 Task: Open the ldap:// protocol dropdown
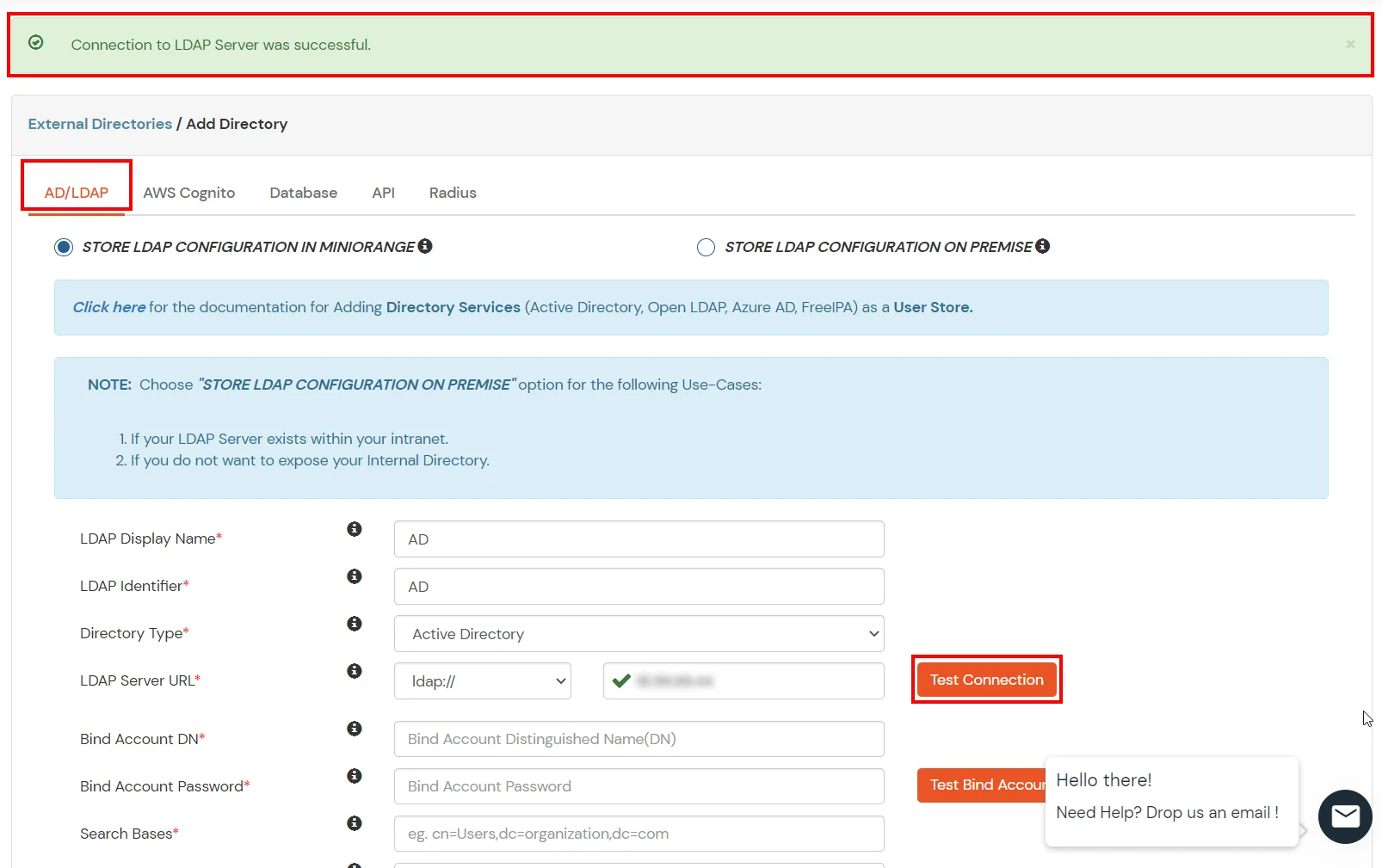(483, 681)
